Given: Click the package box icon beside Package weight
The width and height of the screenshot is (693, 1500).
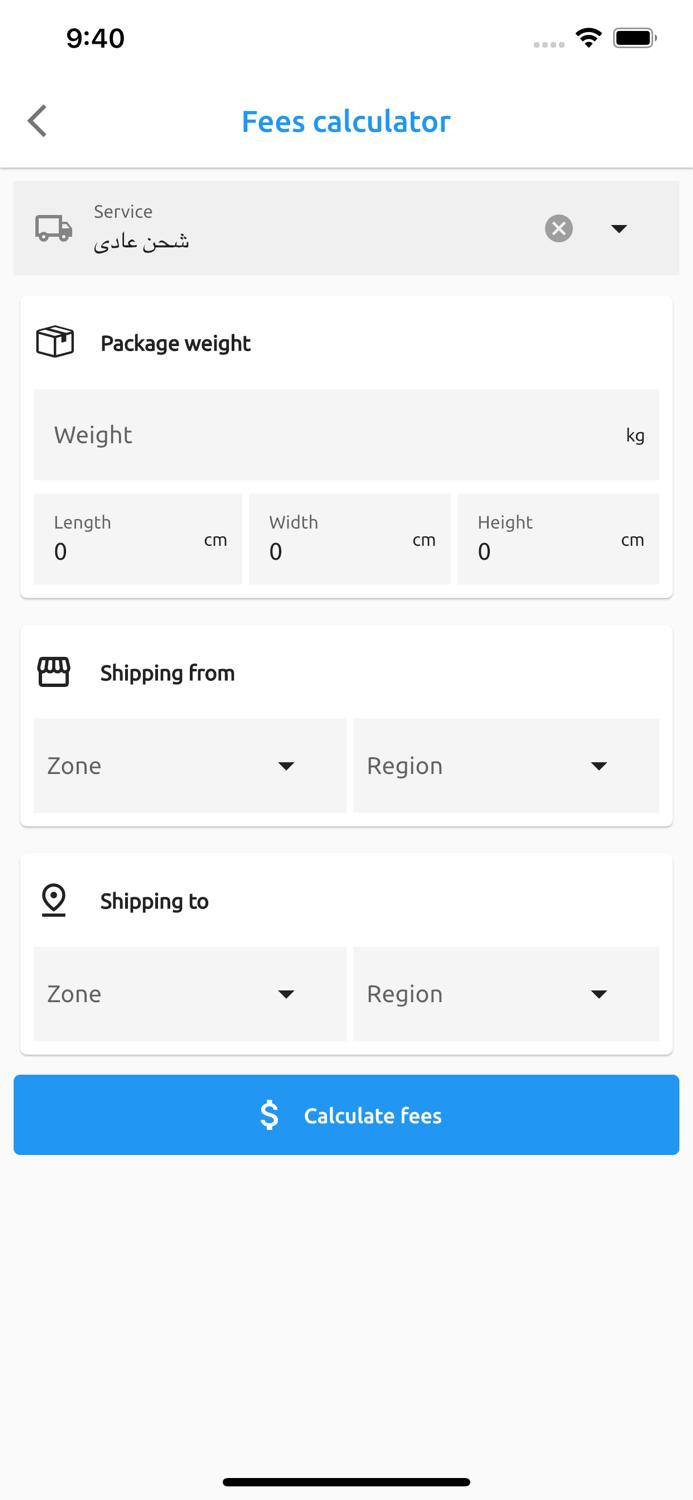Looking at the screenshot, I should 54,341.
